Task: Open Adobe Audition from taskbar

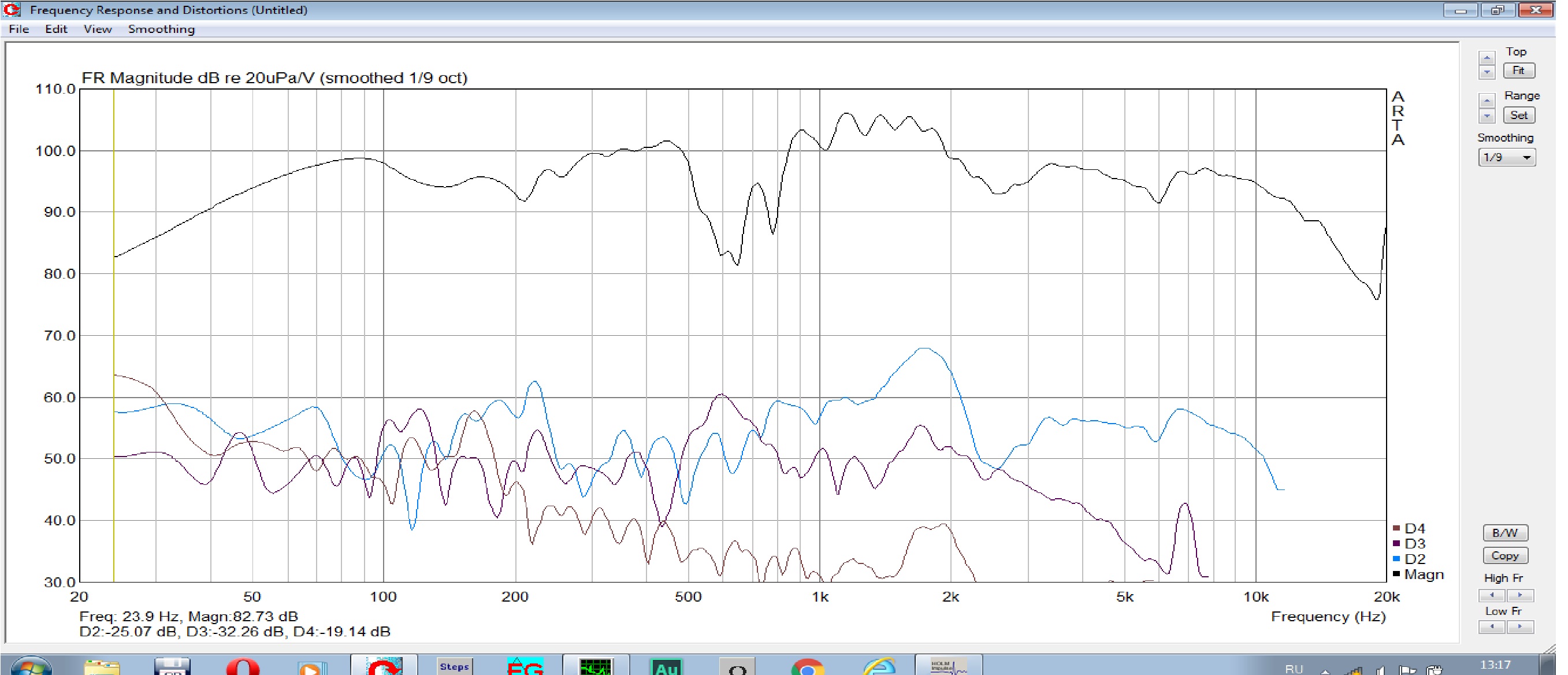Action: pos(666,666)
